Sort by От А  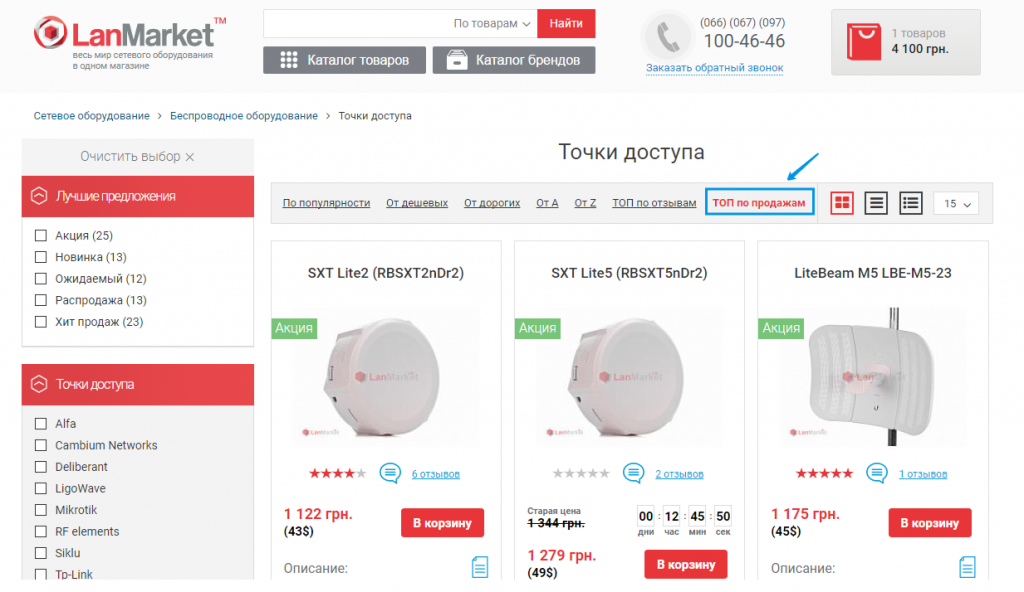[547, 203]
